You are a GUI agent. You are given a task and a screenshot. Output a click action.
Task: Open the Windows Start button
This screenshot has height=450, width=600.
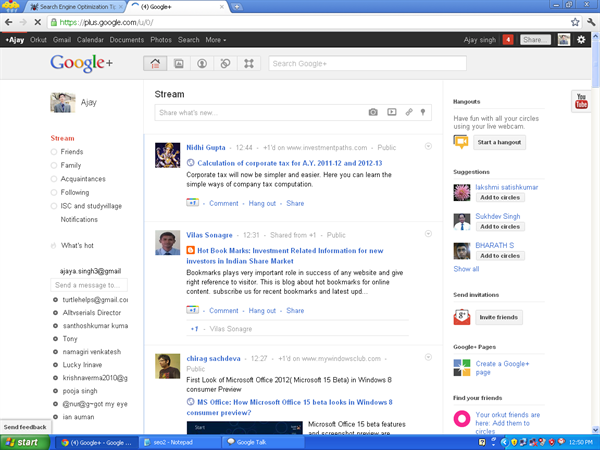[24, 442]
